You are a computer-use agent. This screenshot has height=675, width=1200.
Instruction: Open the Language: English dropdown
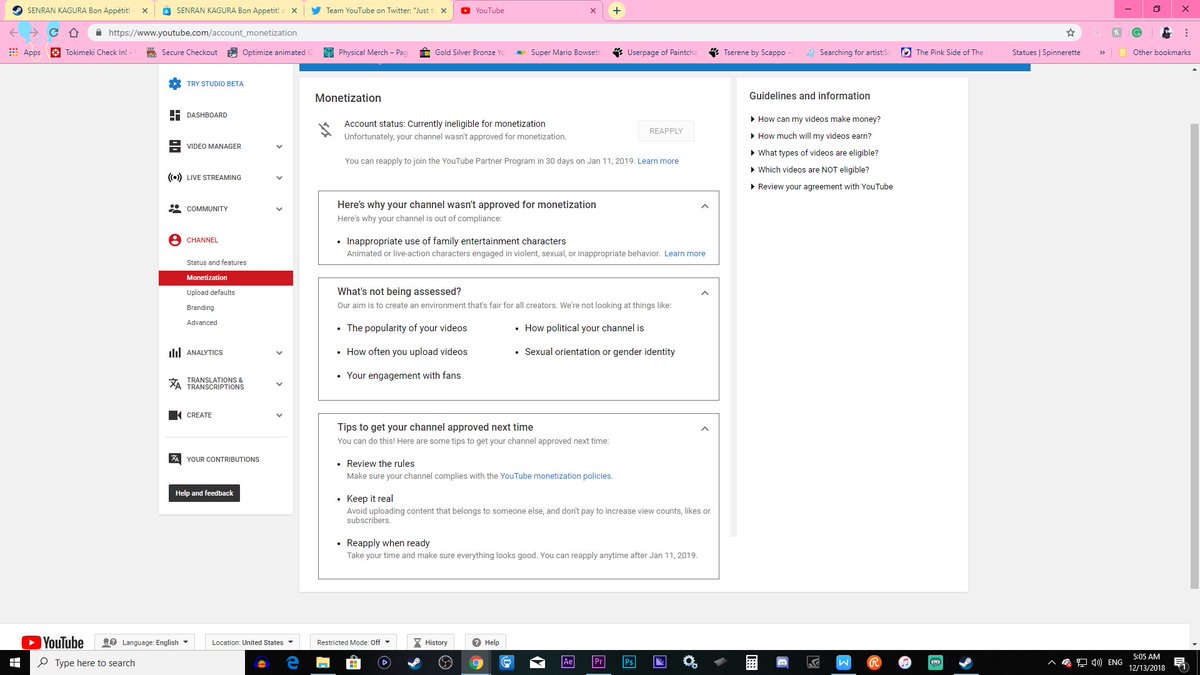coord(145,642)
